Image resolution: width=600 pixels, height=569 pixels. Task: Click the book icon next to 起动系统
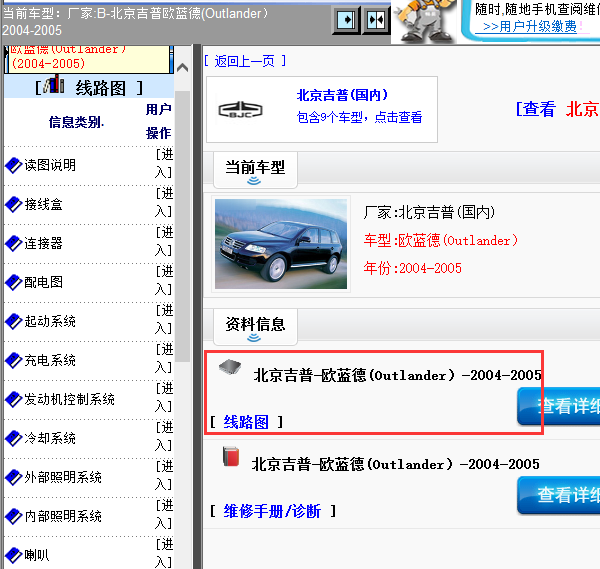pyautogui.click(x=14, y=321)
